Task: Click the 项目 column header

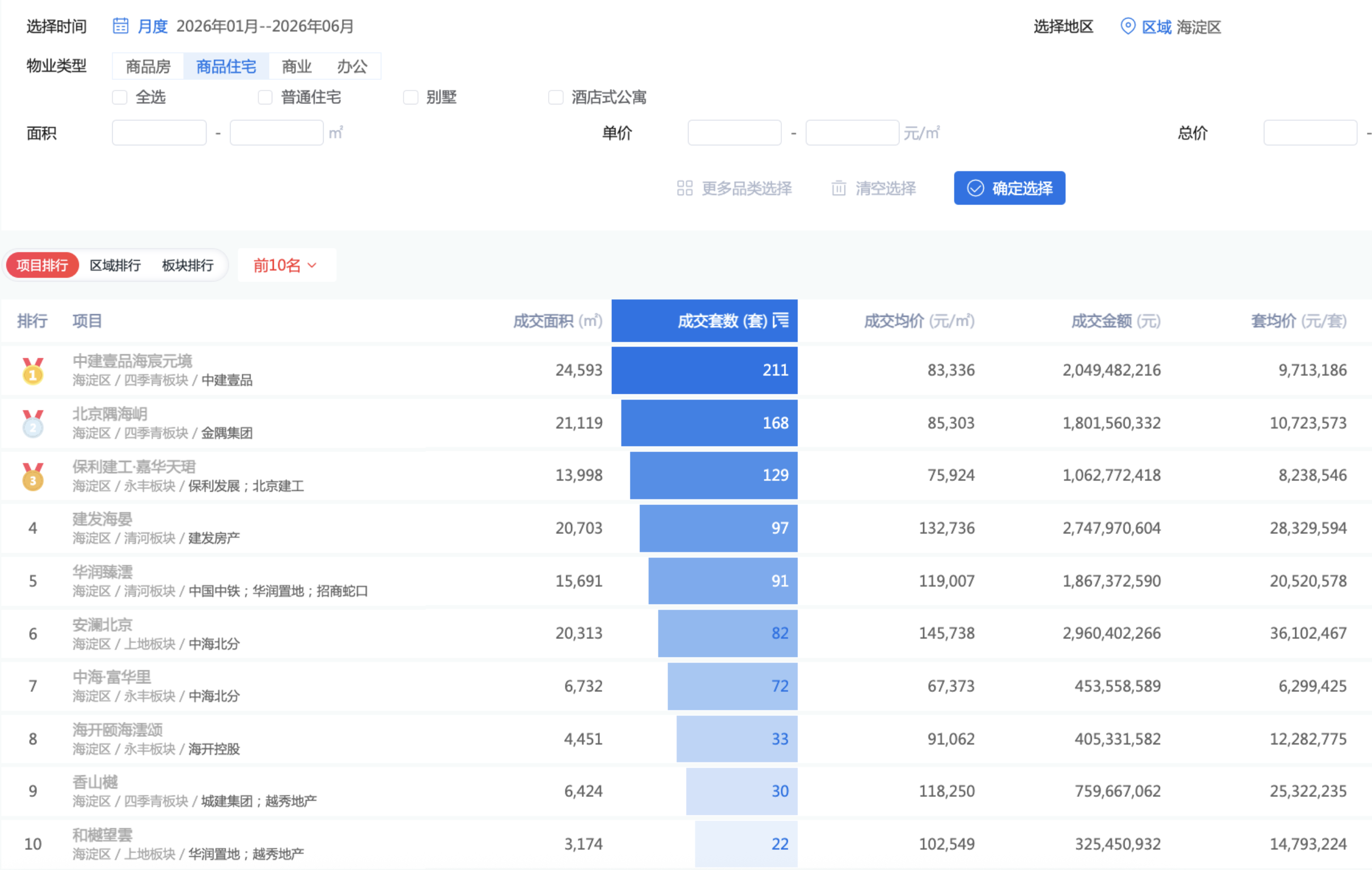Action: coord(87,321)
